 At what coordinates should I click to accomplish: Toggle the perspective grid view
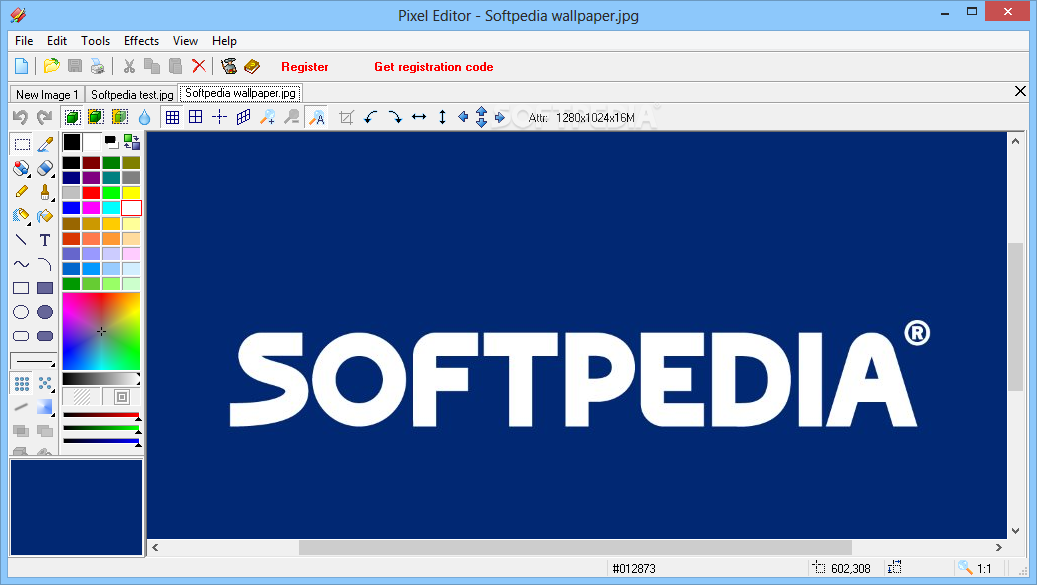pyautogui.click(x=243, y=118)
